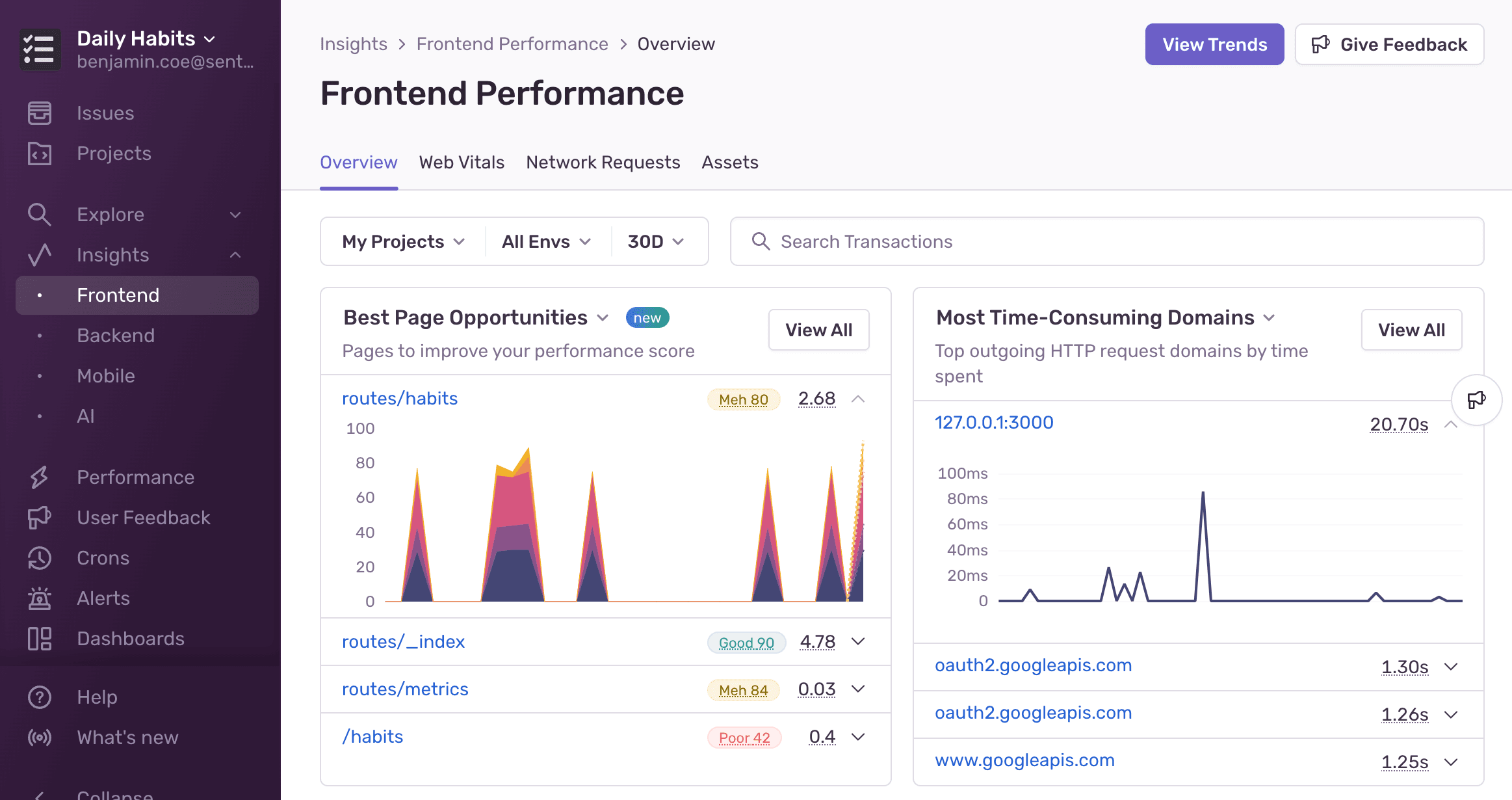Switch to the Assets tab
Viewport: 1512px width, 800px height.
tap(730, 162)
